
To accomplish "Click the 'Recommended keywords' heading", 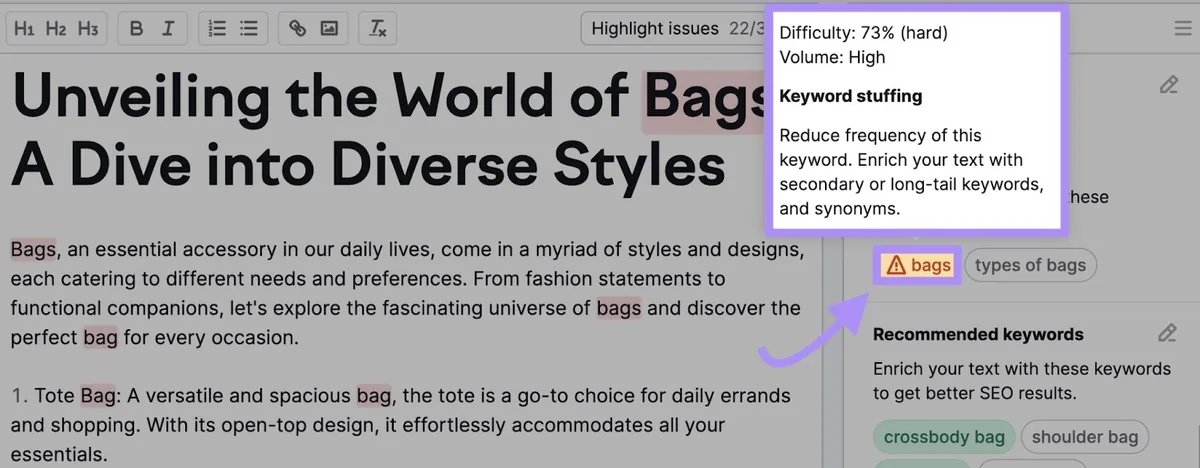I will pos(978,334).
